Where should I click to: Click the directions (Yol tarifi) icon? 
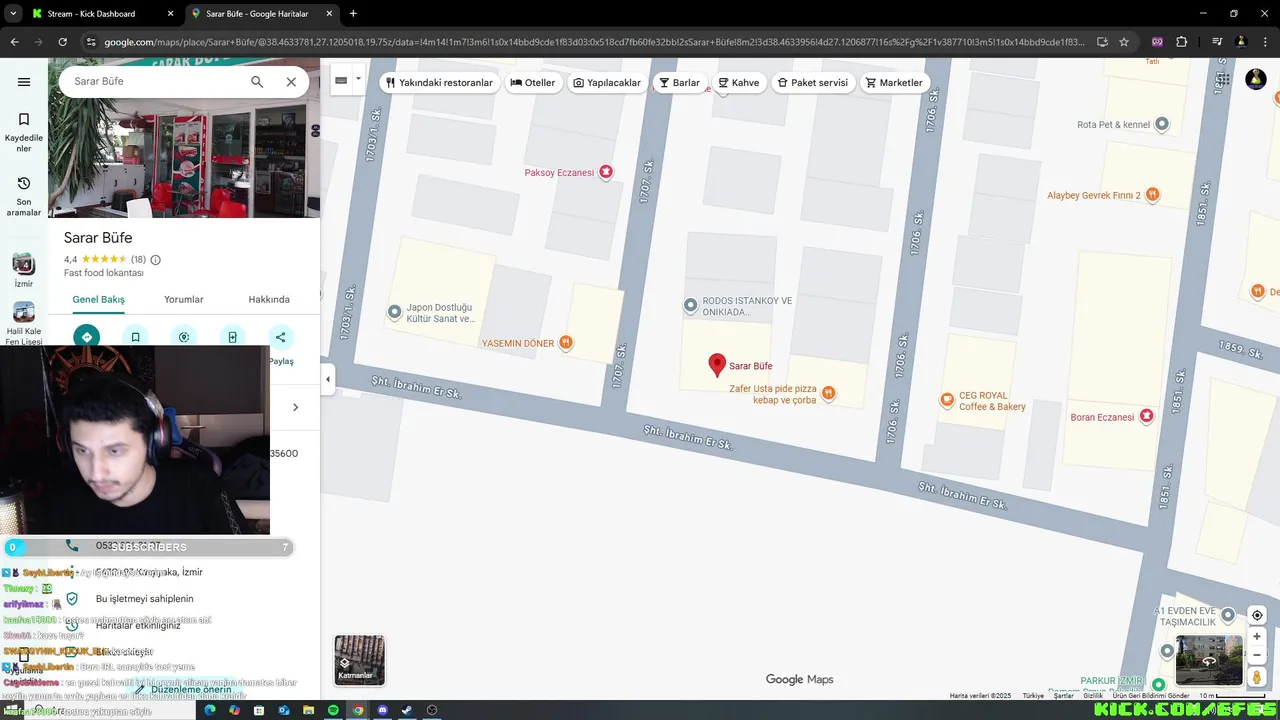(87, 337)
